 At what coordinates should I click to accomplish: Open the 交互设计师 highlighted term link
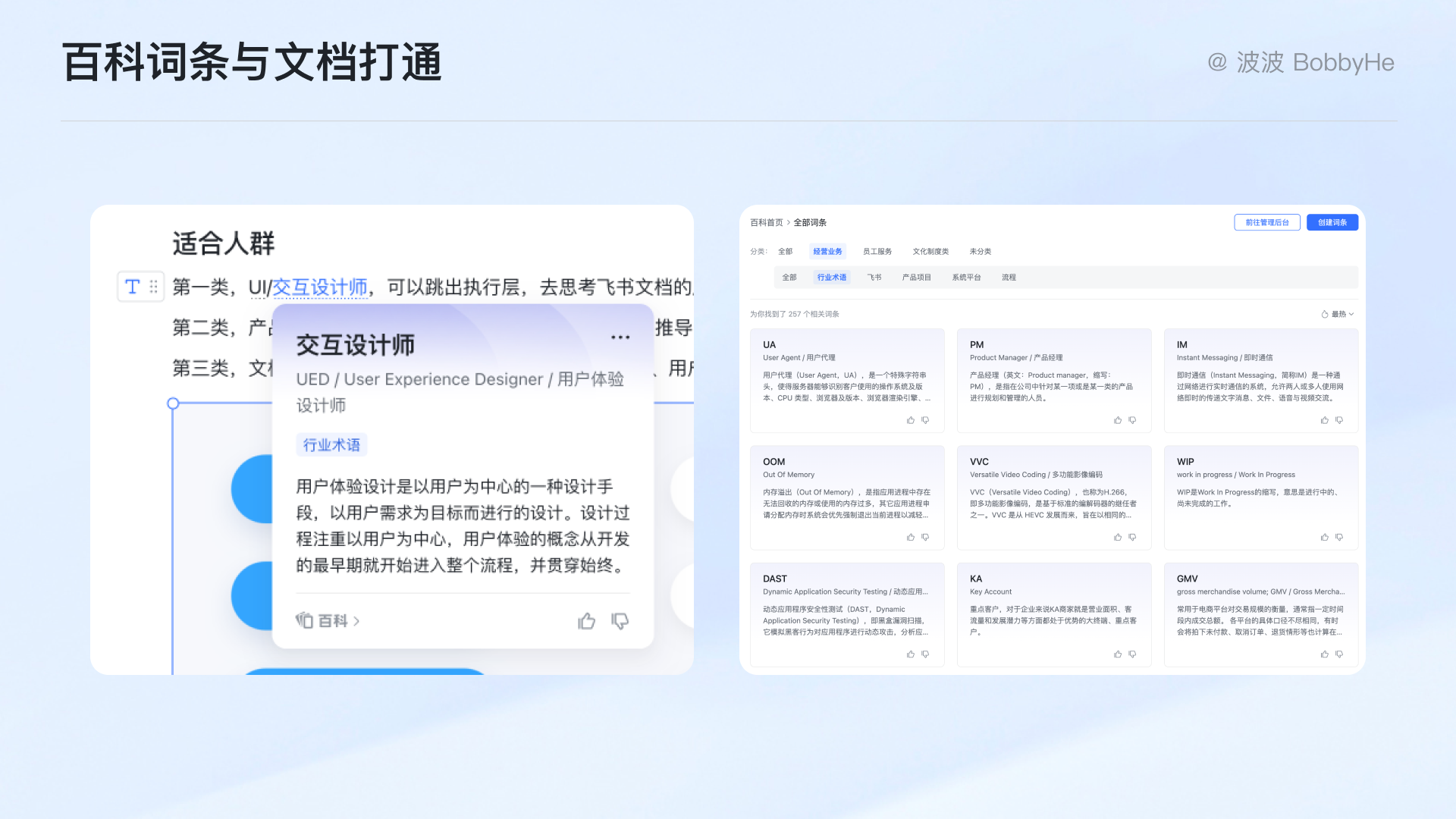tap(319, 287)
